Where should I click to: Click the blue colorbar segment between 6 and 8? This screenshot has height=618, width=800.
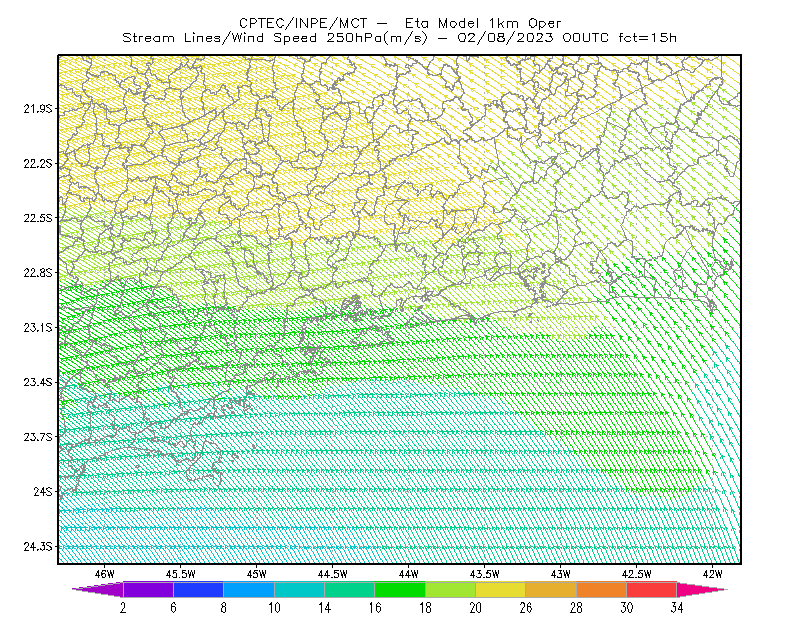198,589
